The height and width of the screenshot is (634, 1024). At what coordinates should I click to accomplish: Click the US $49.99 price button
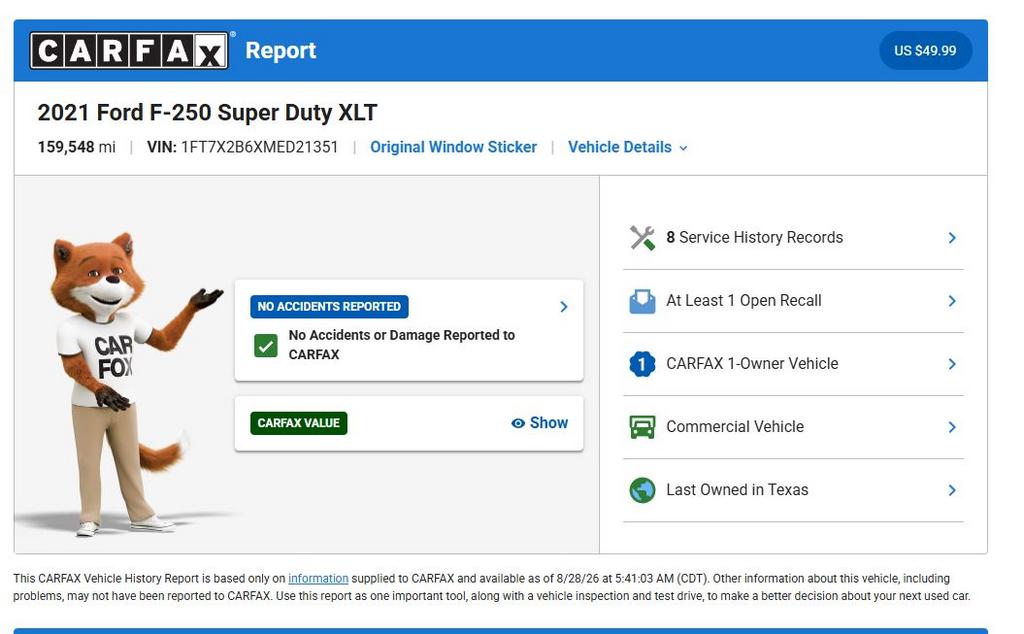pyautogui.click(x=925, y=50)
